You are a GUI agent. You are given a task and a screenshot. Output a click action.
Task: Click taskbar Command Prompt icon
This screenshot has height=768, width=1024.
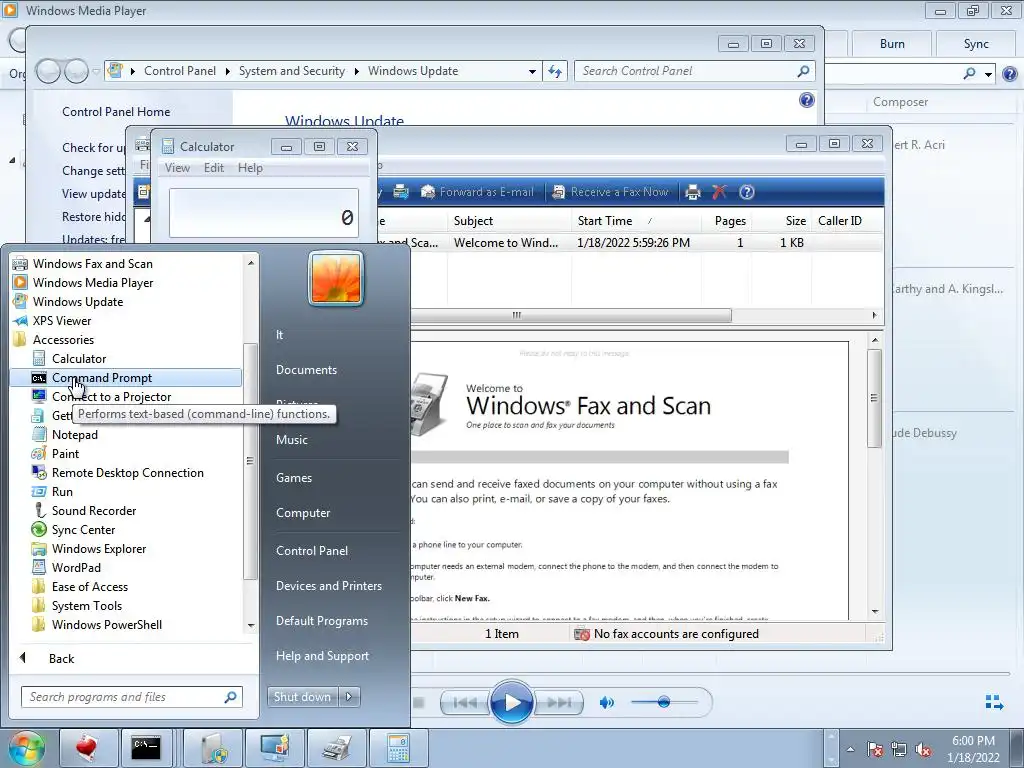[x=146, y=748]
